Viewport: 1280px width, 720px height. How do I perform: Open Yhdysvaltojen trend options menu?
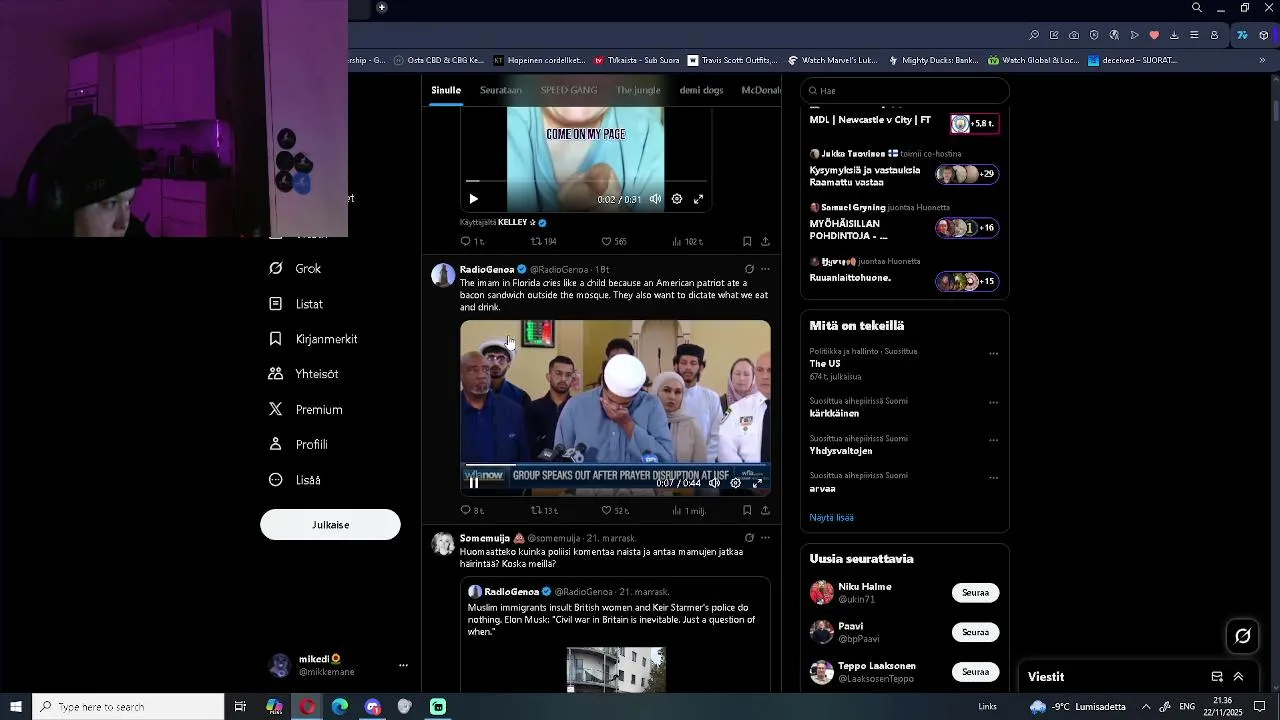pos(994,440)
